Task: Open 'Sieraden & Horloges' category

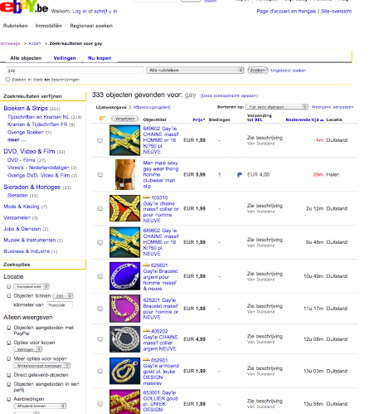Action: (x=32, y=187)
